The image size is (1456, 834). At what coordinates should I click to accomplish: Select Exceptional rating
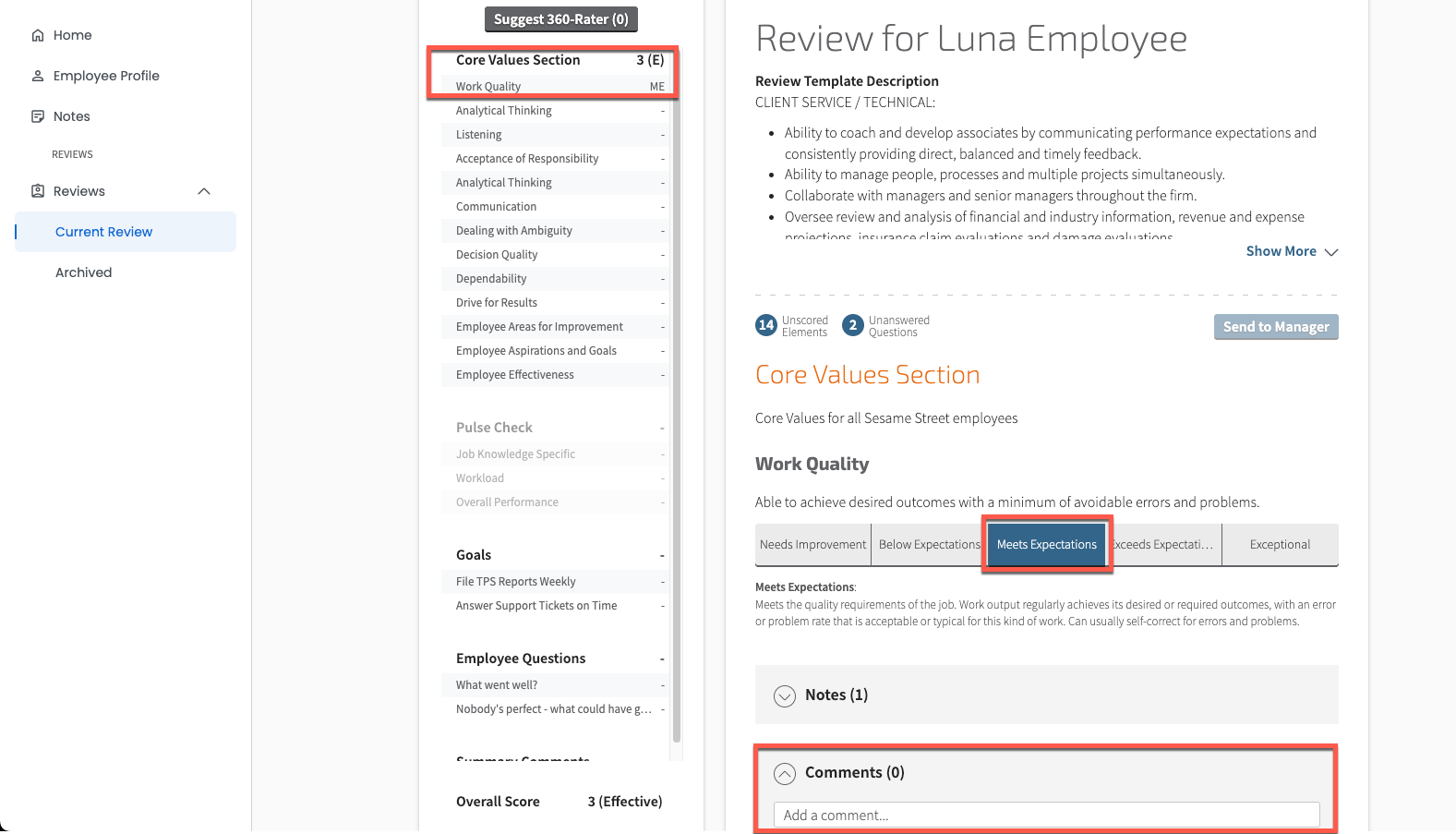pos(1280,545)
